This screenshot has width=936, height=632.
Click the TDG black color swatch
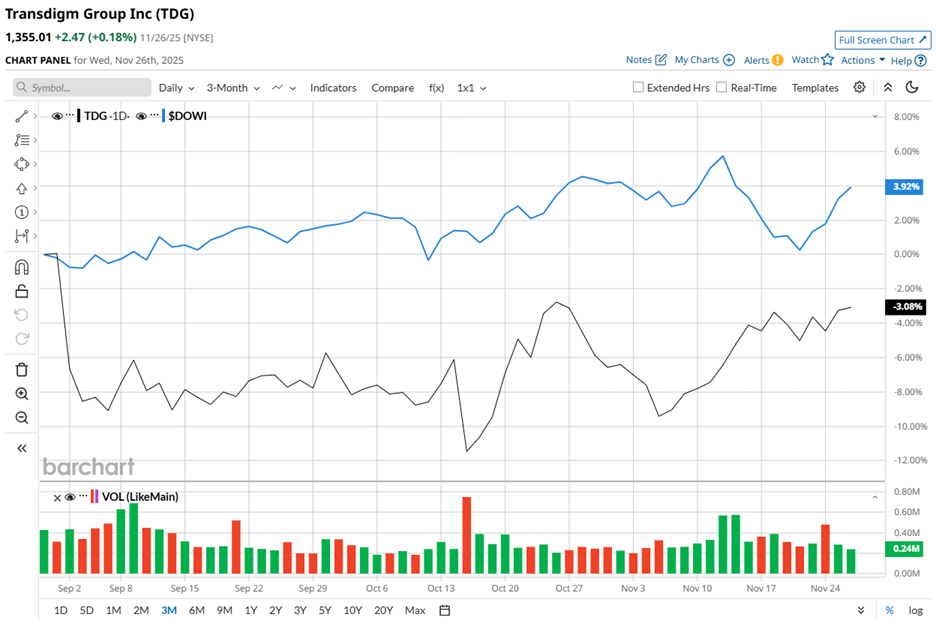pyautogui.click(x=79, y=116)
